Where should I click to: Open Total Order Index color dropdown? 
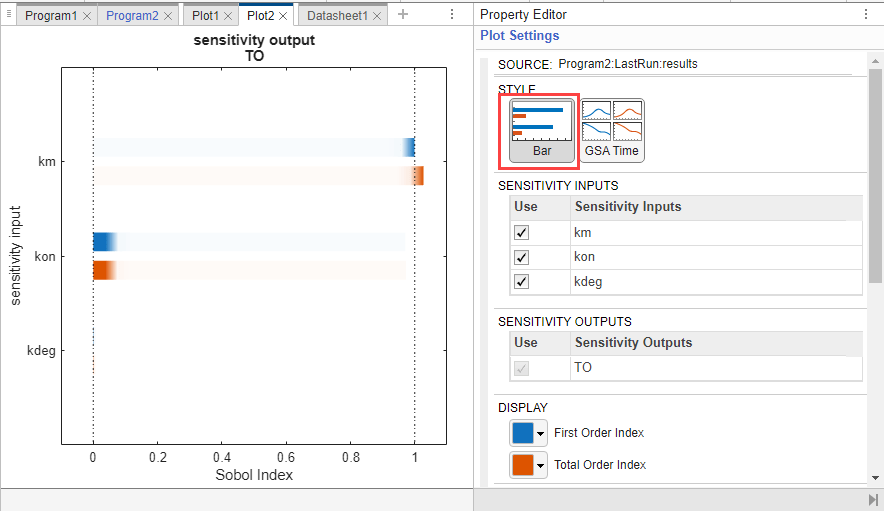pyautogui.click(x=541, y=465)
